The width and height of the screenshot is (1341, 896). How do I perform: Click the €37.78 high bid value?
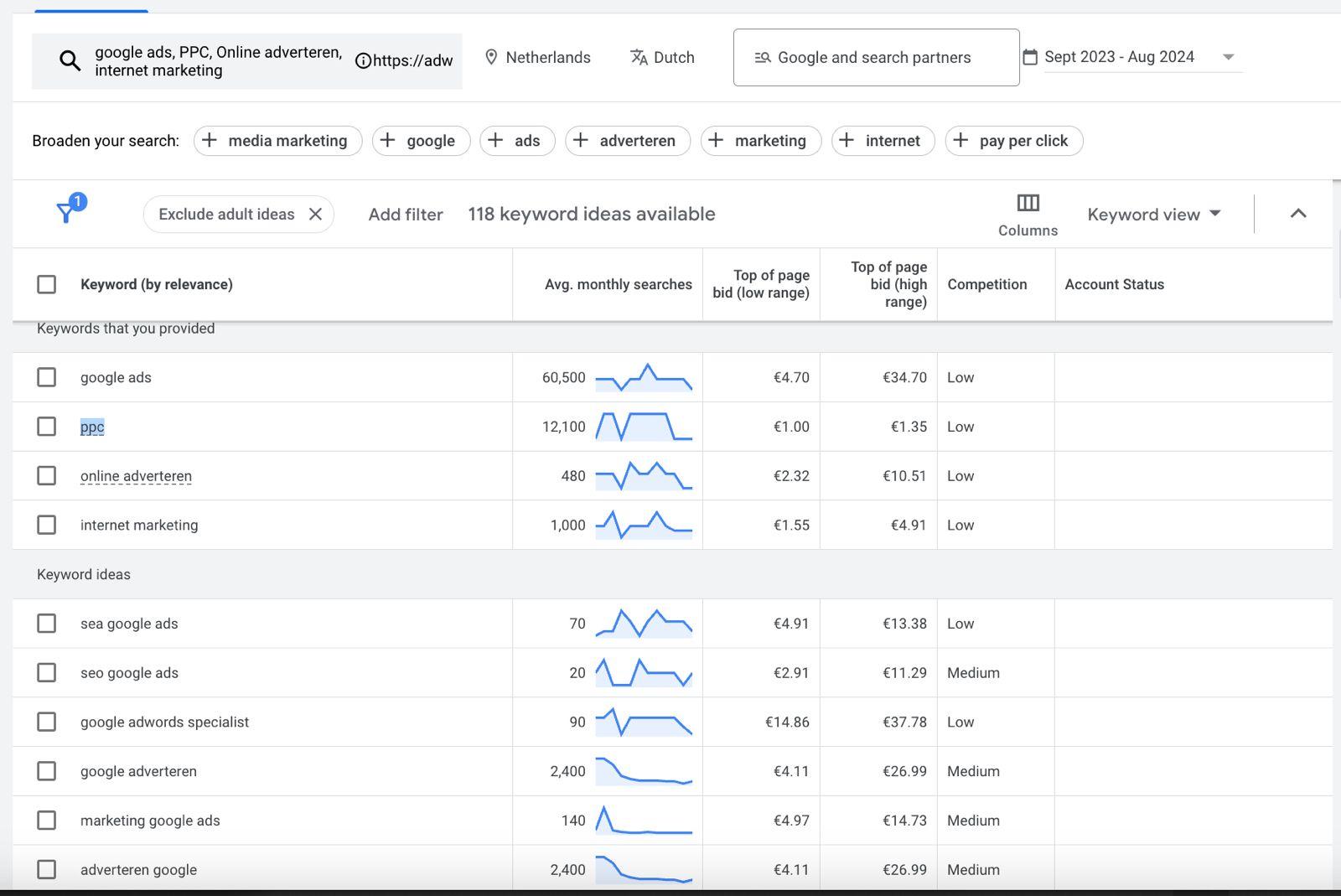904,722
